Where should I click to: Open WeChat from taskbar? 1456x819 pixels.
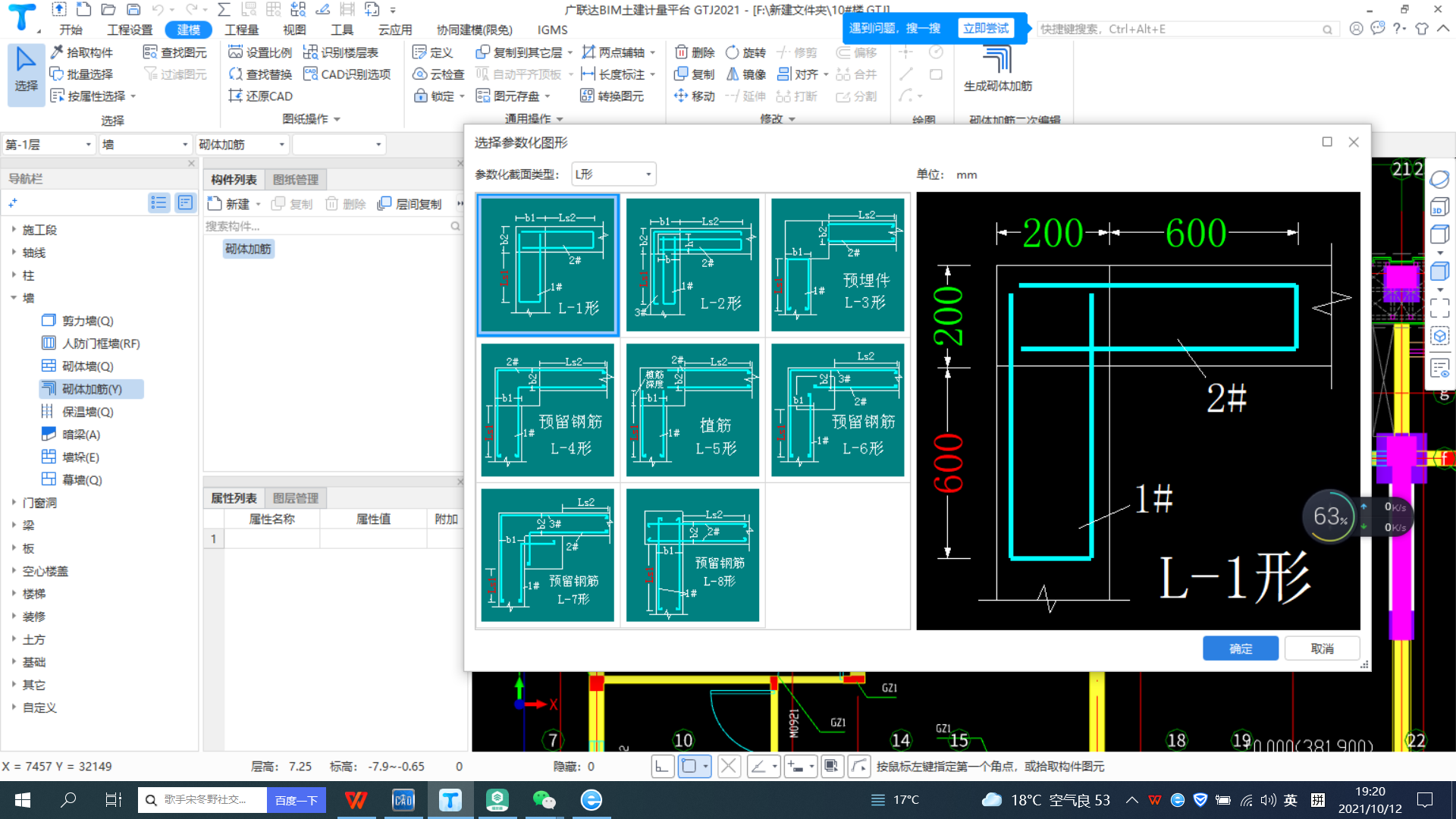(544, 800)
